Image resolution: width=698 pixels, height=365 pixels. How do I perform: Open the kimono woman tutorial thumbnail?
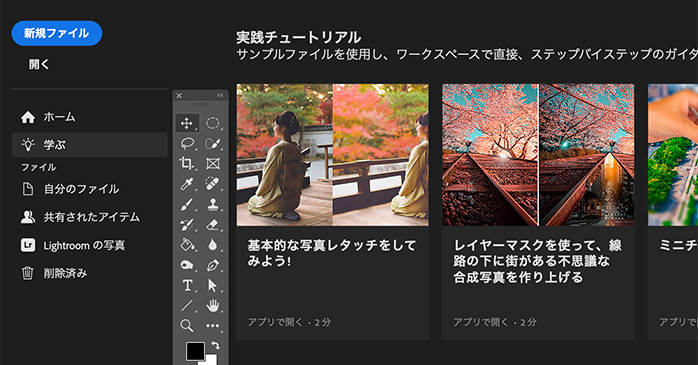coord(333,155)
